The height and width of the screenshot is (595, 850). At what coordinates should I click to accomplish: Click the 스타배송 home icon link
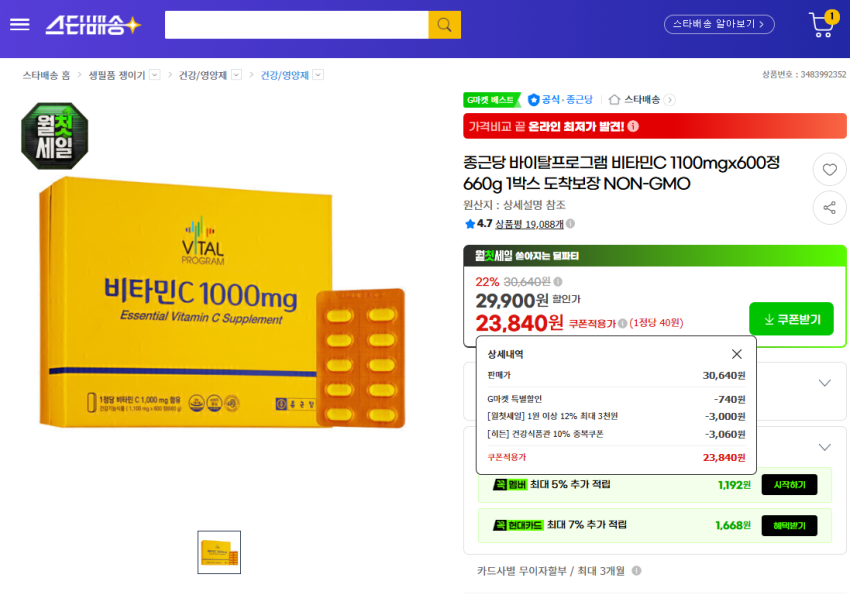click(x=614, y=100)
